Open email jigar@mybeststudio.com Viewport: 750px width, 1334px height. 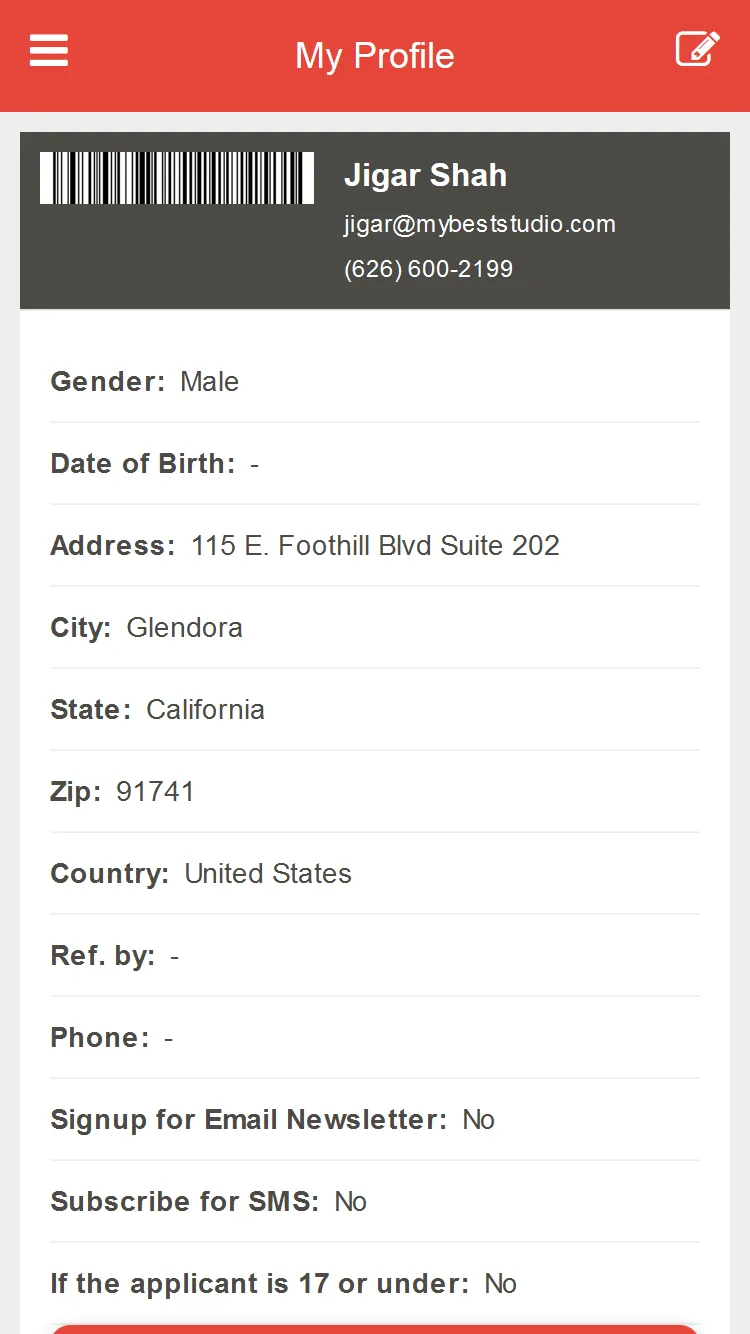pos(480,224)
